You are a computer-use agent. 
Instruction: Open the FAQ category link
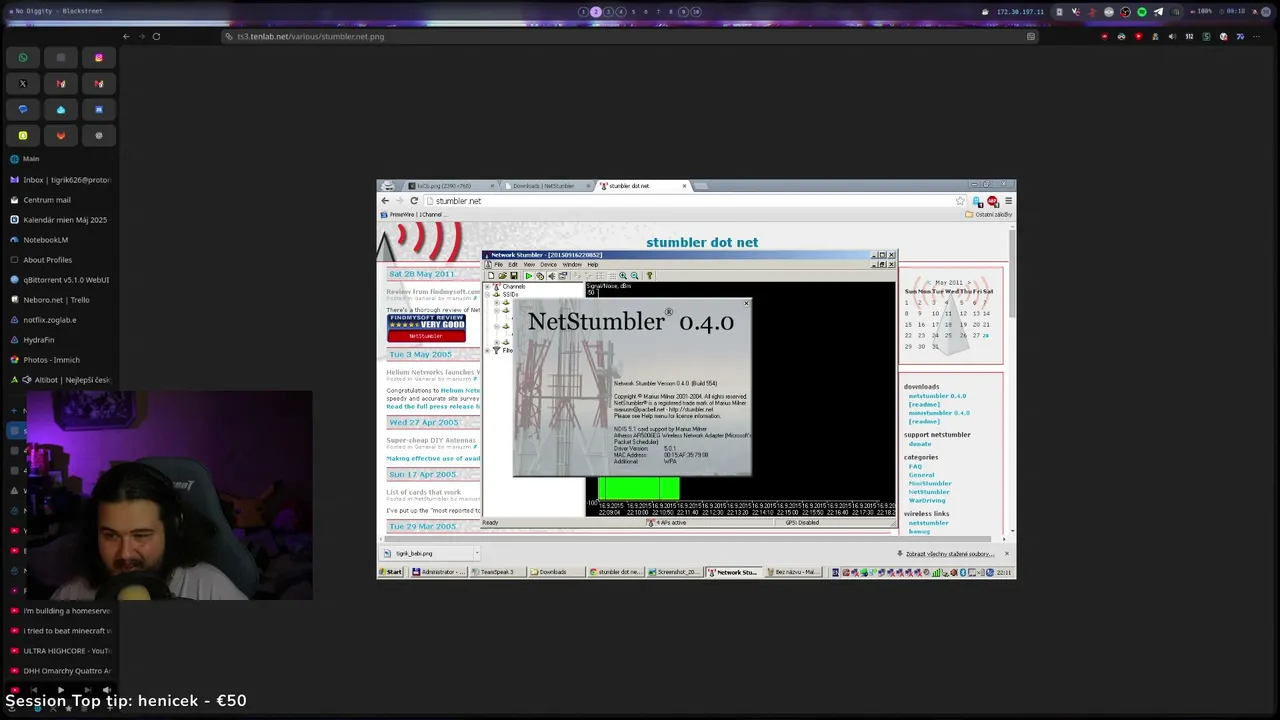click(x=915, y=466)
